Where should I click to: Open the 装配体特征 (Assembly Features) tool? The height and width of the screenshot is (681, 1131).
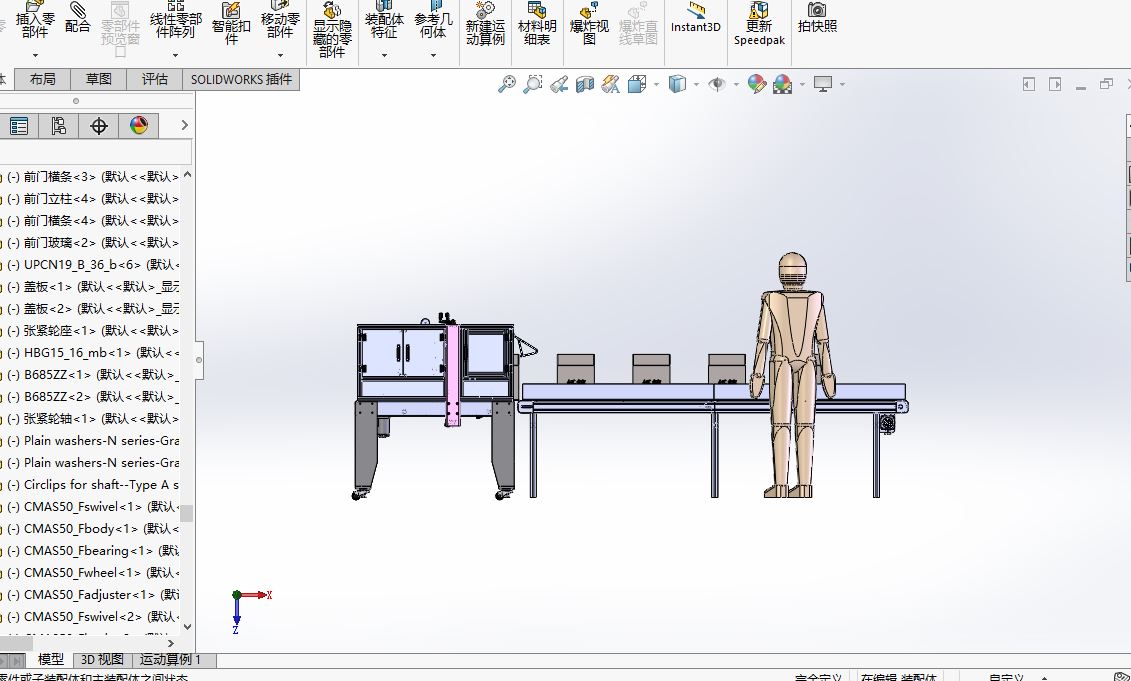pyautogui.click(x=384, y=20)
